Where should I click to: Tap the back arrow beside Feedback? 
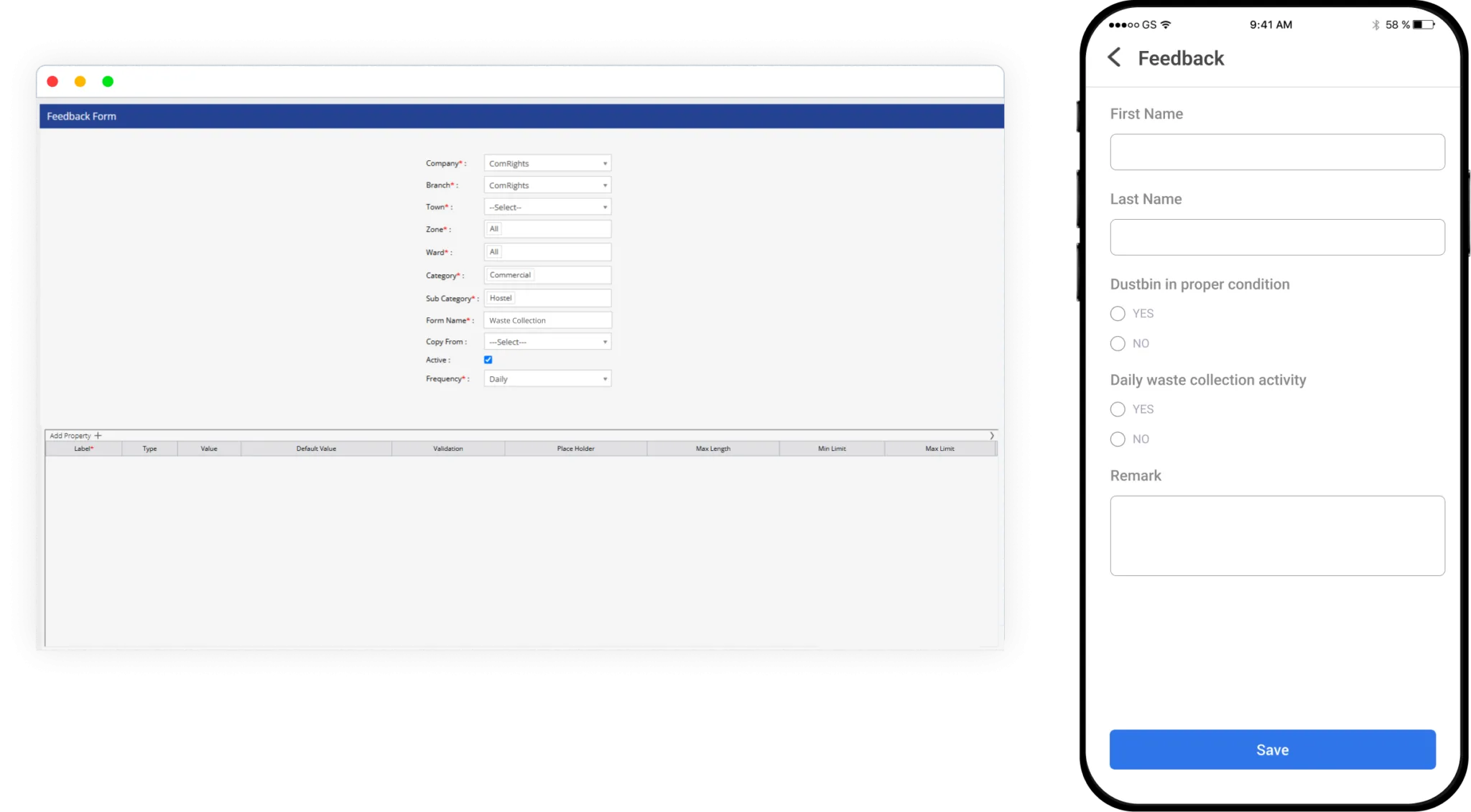(x=1114, y=57)
